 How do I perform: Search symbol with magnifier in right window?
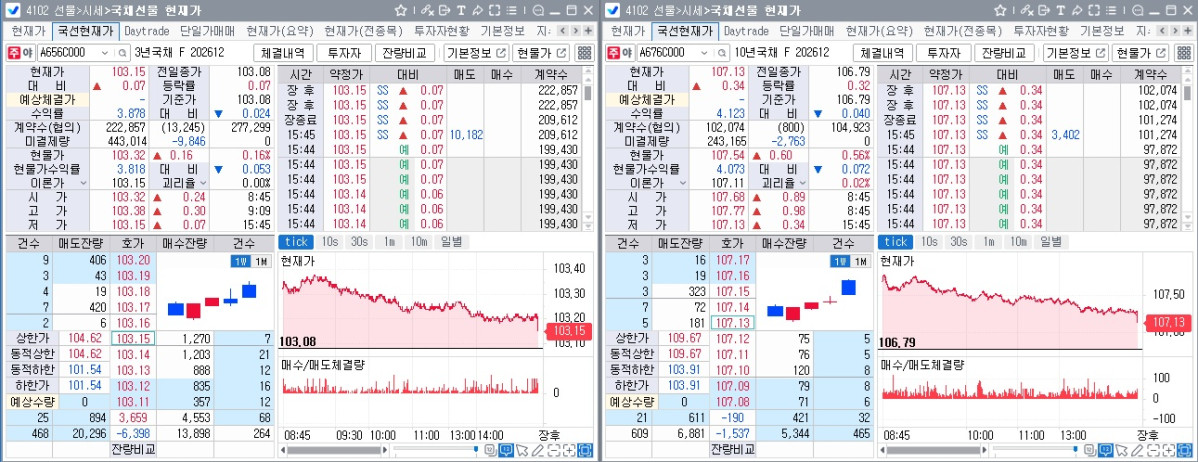coord(720,53)
